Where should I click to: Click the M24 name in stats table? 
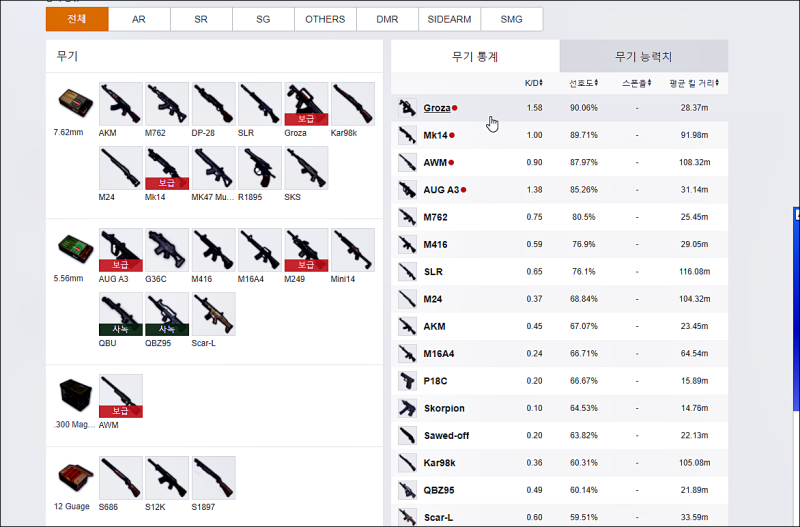click(x=433, y=299)
